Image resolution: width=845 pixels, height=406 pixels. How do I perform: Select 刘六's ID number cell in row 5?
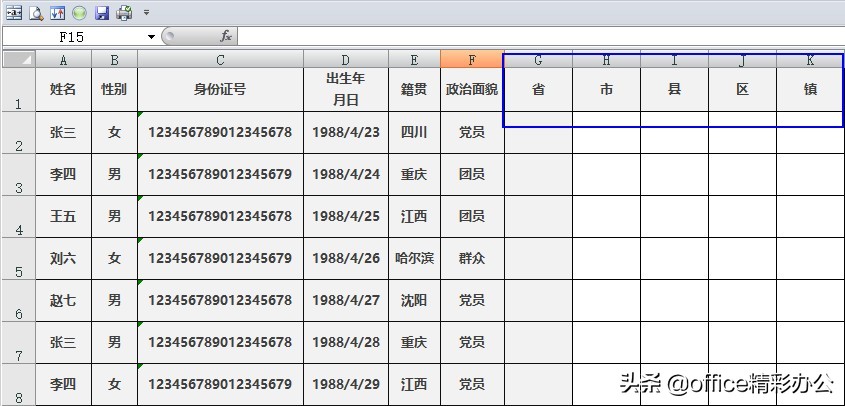[220, 259]
